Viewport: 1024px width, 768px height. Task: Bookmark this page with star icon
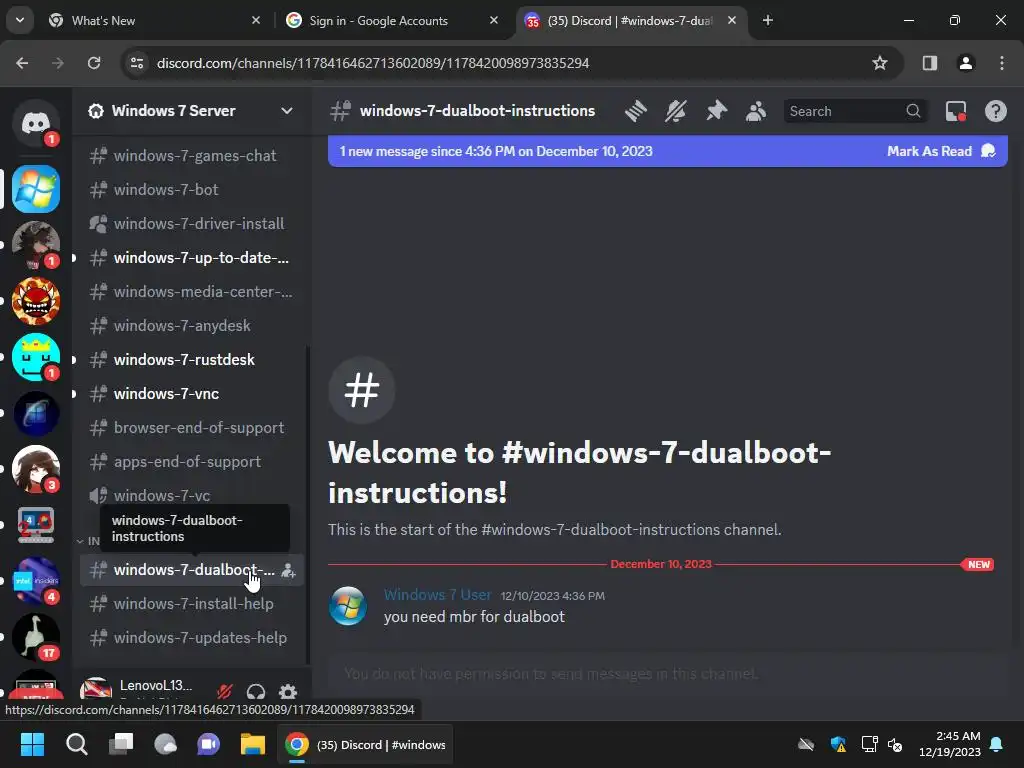880,63
